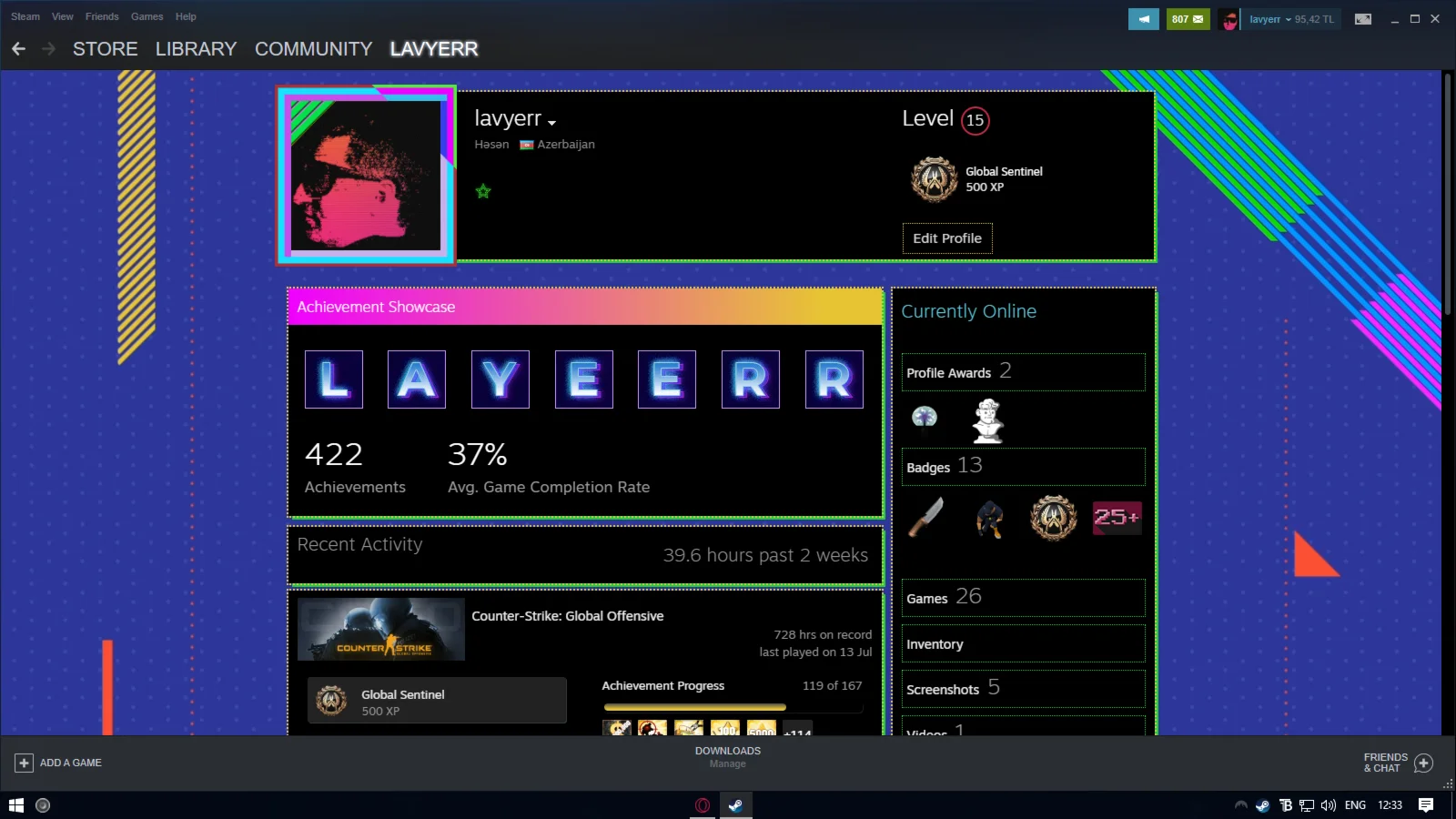Click the brain profile award icon

pyautogui.click(x=925, y=418)
